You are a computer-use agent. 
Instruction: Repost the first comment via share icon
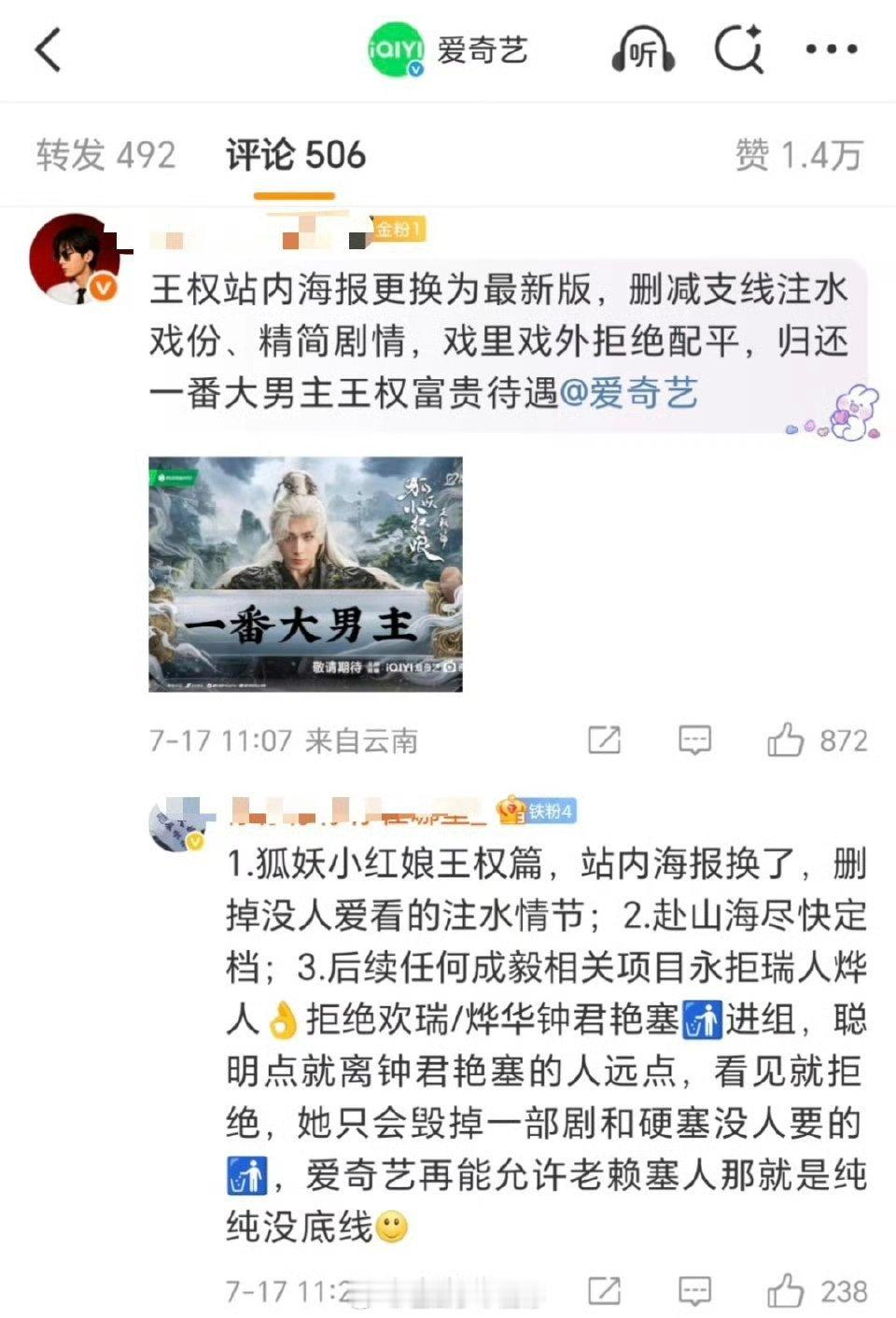tap(604, 740)
